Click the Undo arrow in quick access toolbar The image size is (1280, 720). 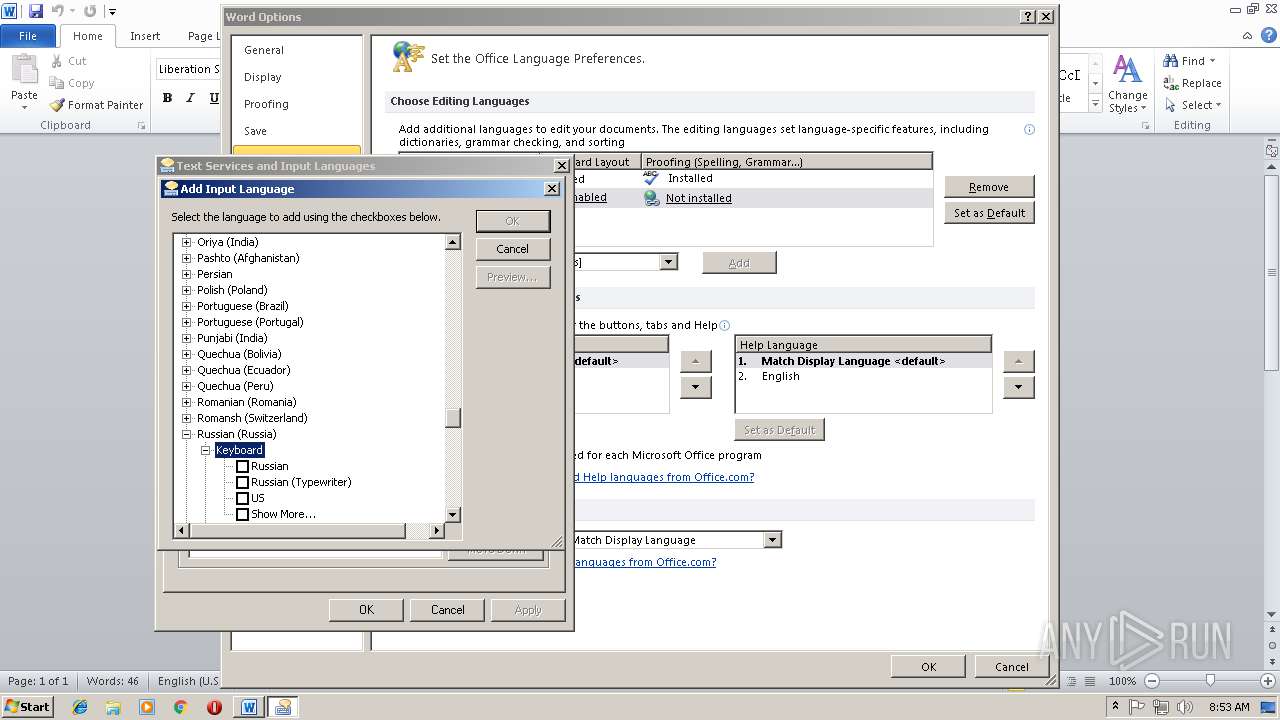pos(58,11)
